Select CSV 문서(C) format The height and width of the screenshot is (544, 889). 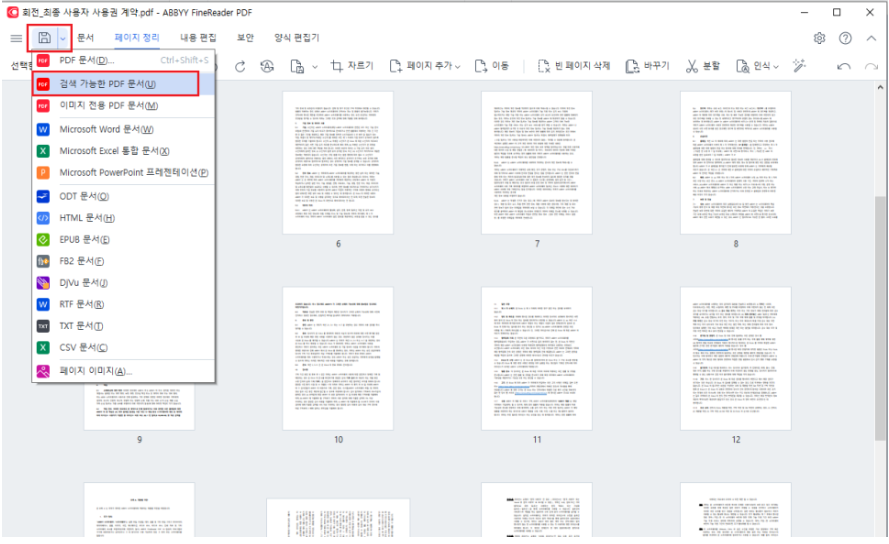(x=123, y=347)
